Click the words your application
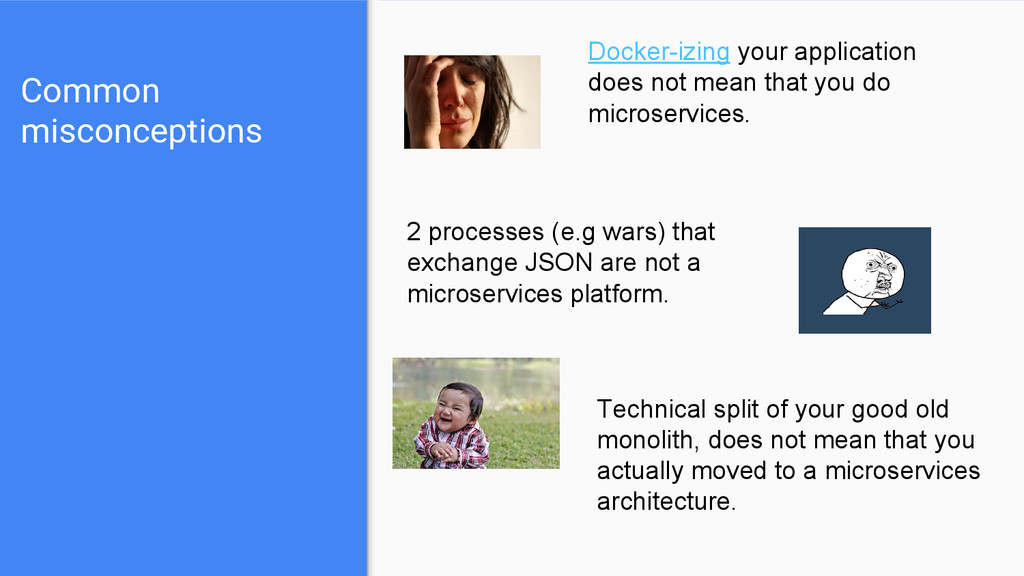The height and width of the screenshot is (576, 1024). point(826,52)
